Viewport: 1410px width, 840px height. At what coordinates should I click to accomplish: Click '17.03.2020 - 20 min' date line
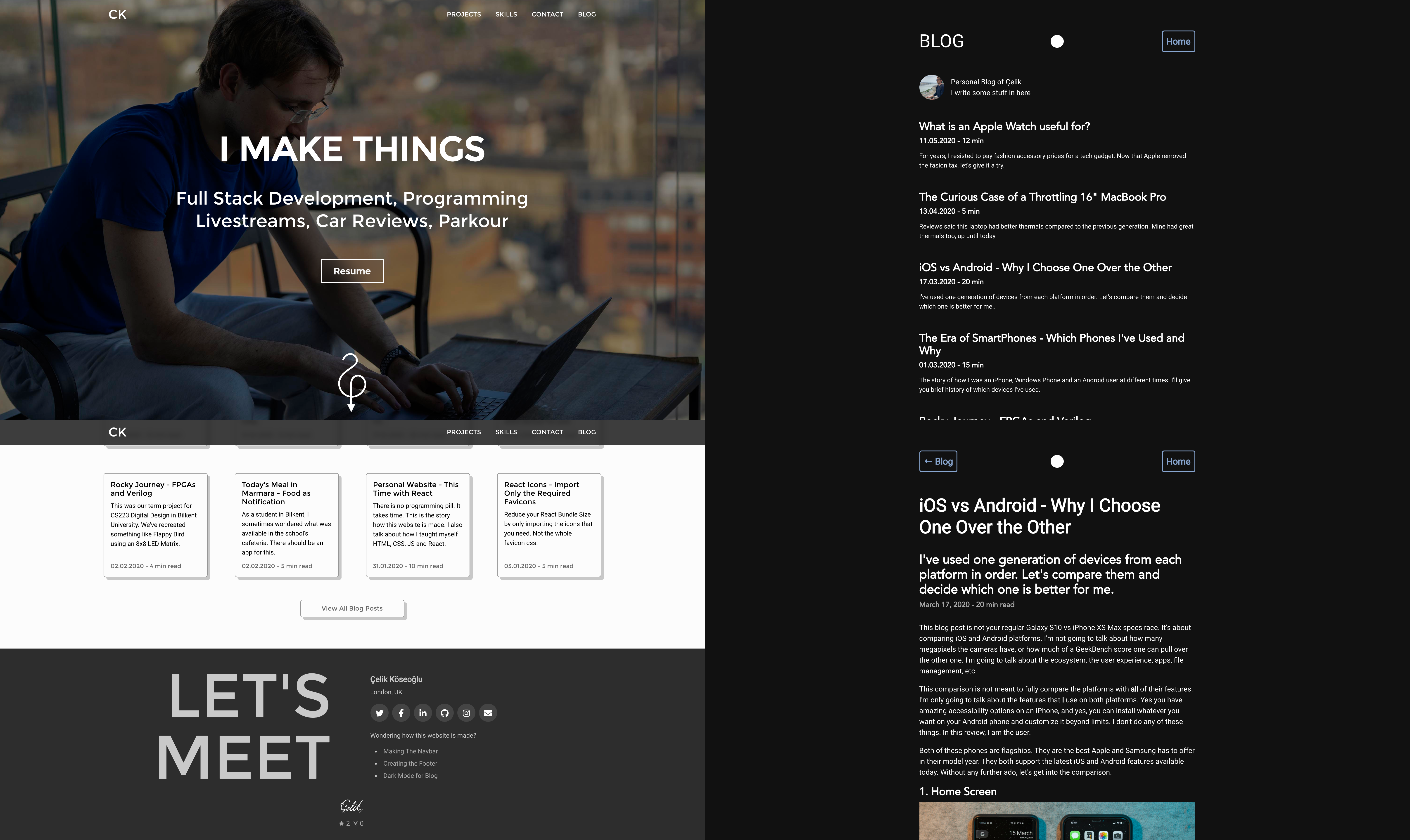click(951, 282)
